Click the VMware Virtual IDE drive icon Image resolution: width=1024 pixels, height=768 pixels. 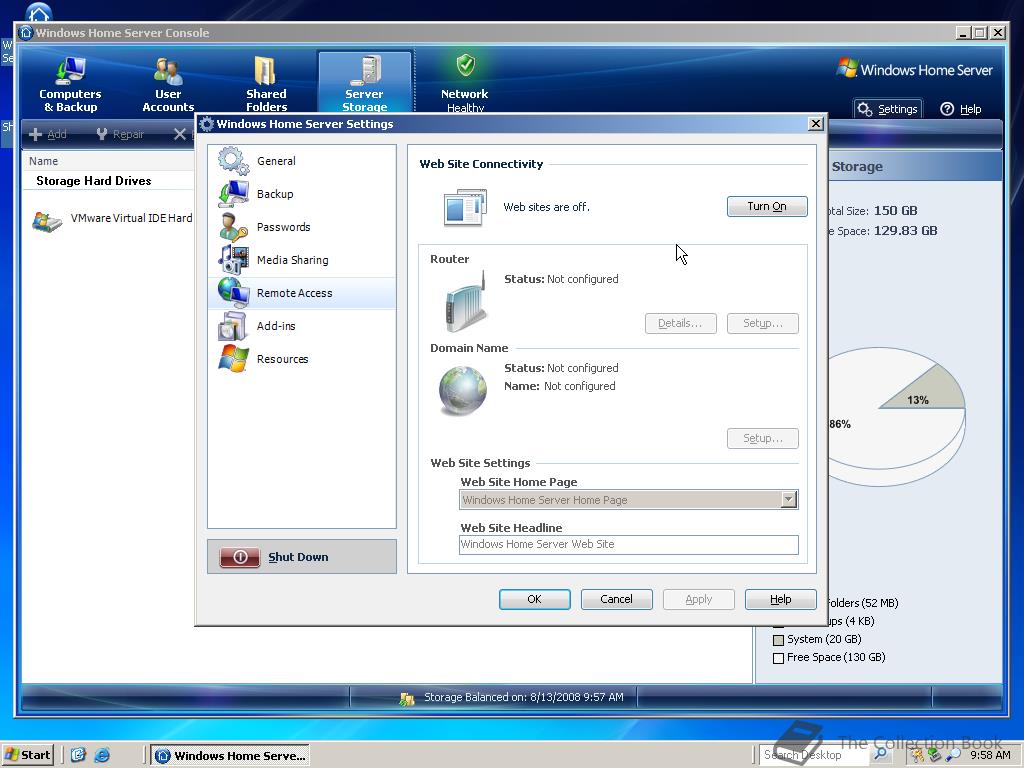tap(47, 222)
